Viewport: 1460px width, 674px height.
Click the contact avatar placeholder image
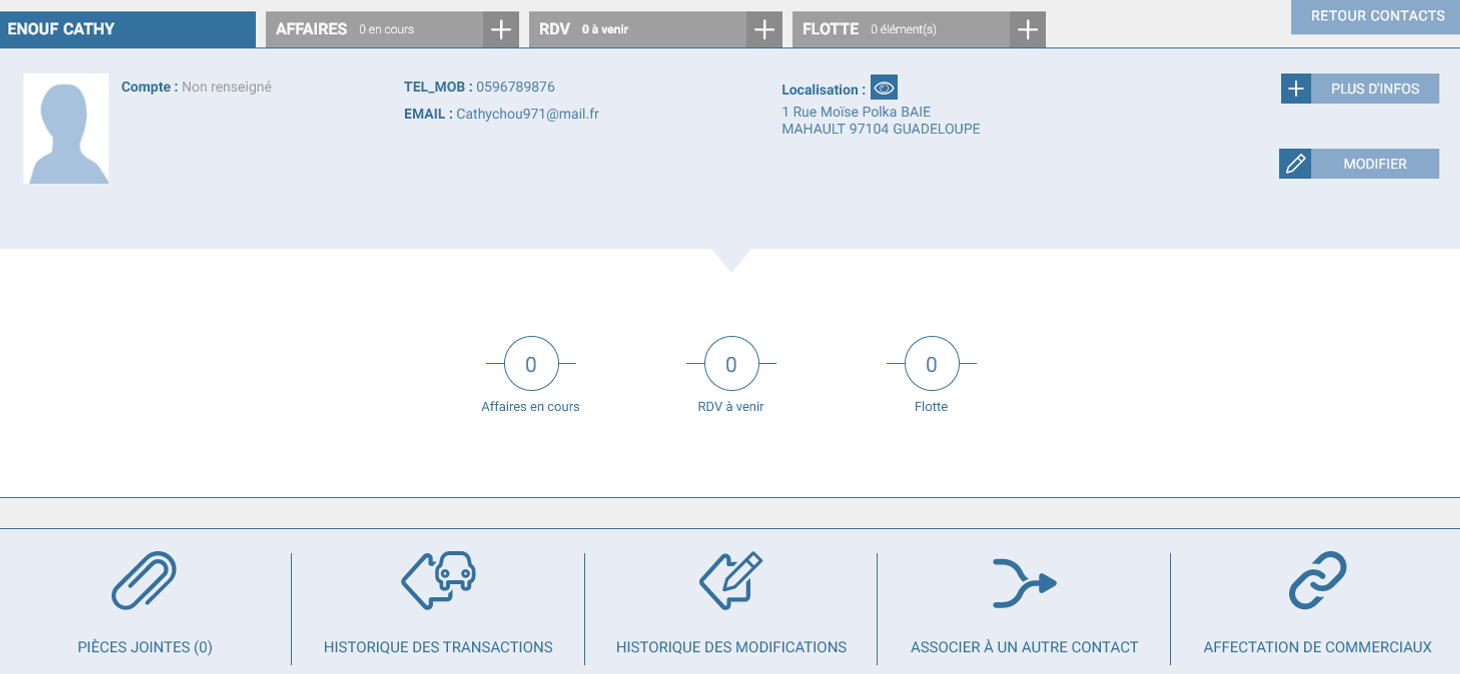(x=66, y=128)
